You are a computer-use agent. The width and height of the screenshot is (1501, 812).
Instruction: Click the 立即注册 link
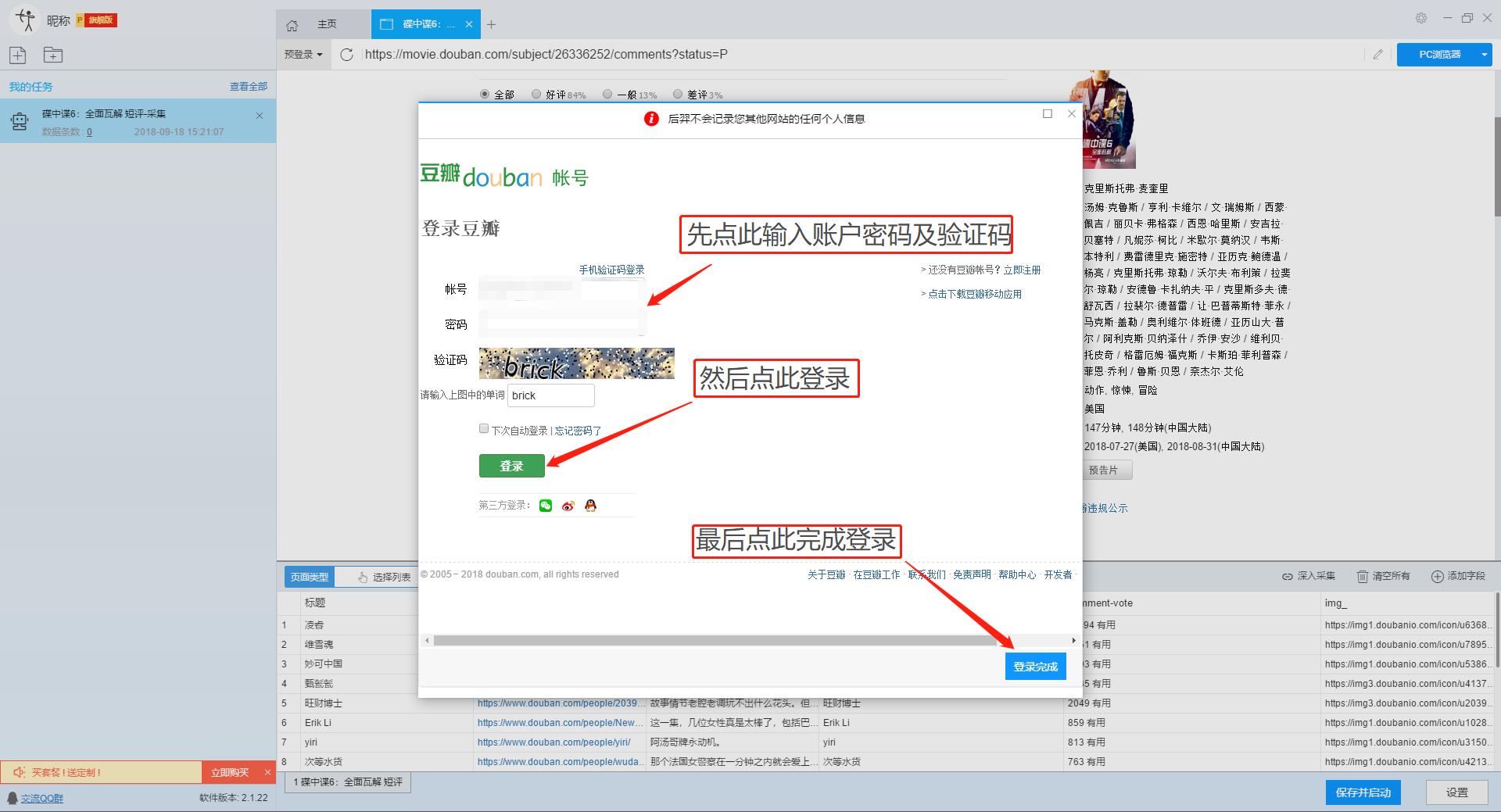(x=1022, y=270)
